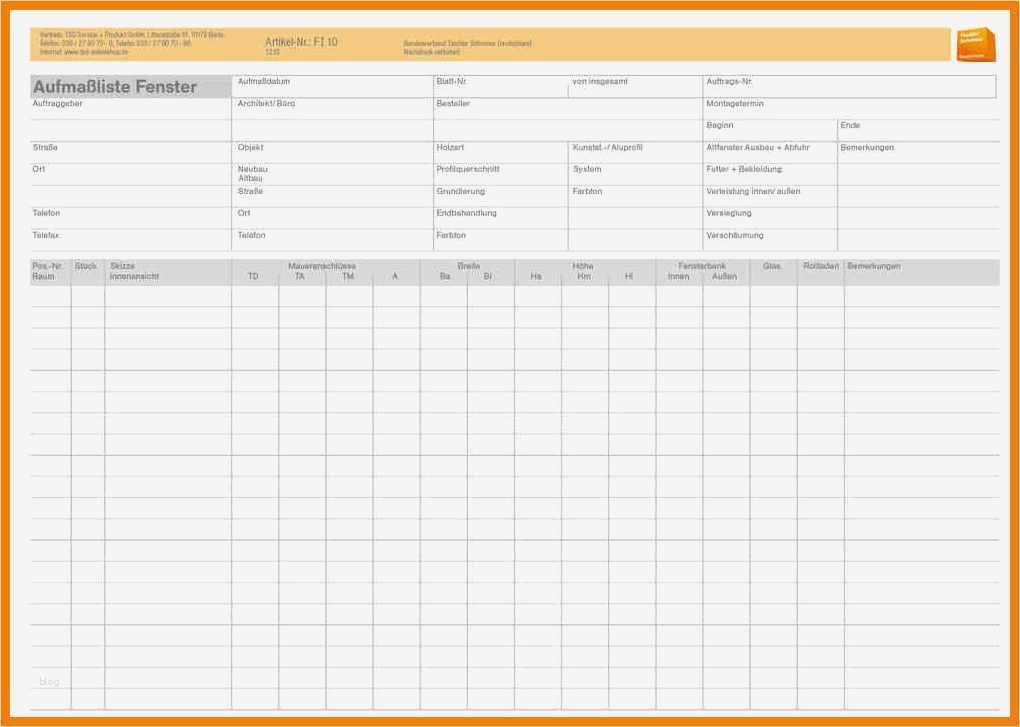Image resolution: width=1020 pixels, height=727 pixels.
Task: Click the 'Holzart' label
Action: (x=450, y=148)
